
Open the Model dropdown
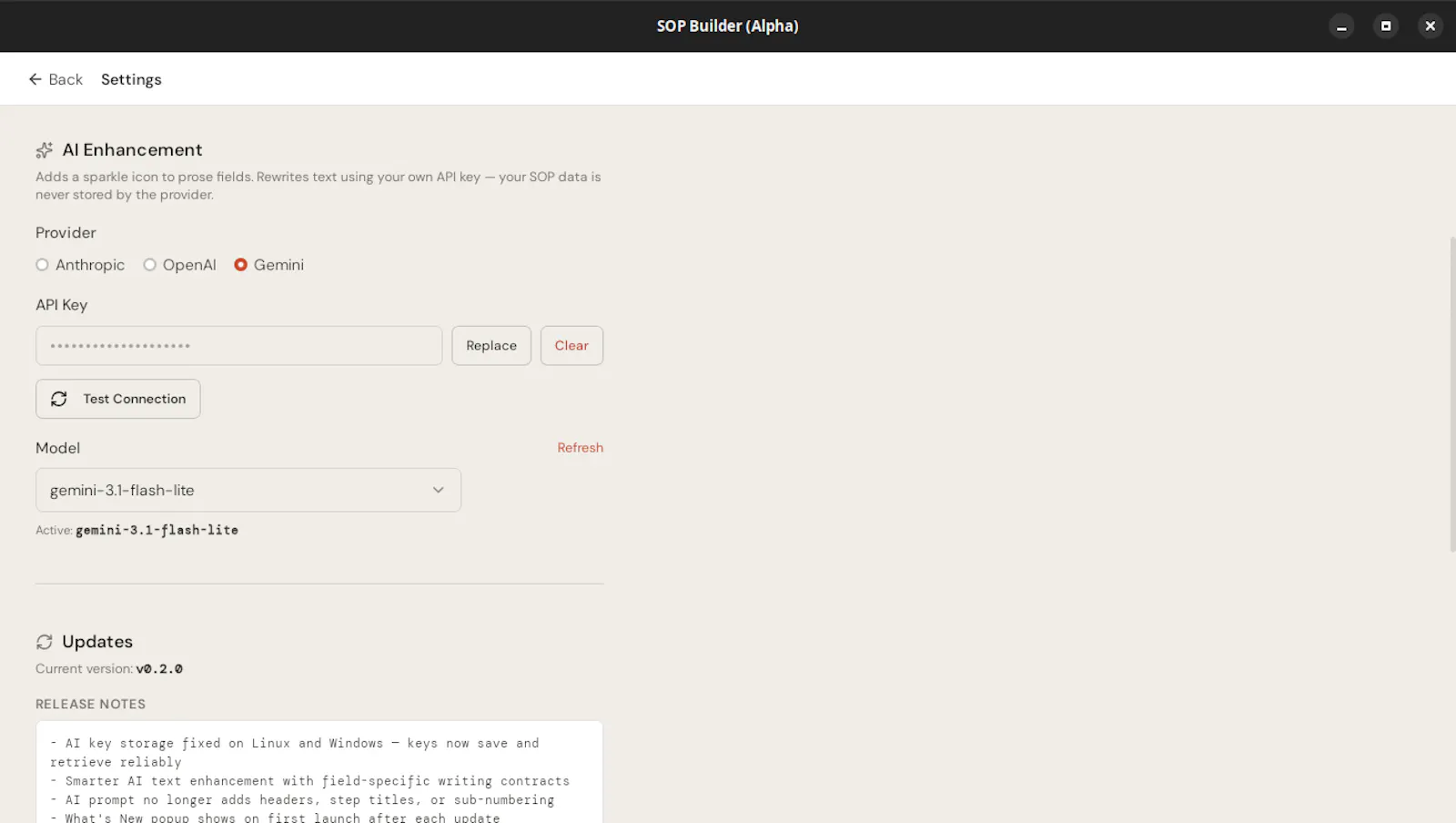tap(248, 490)
